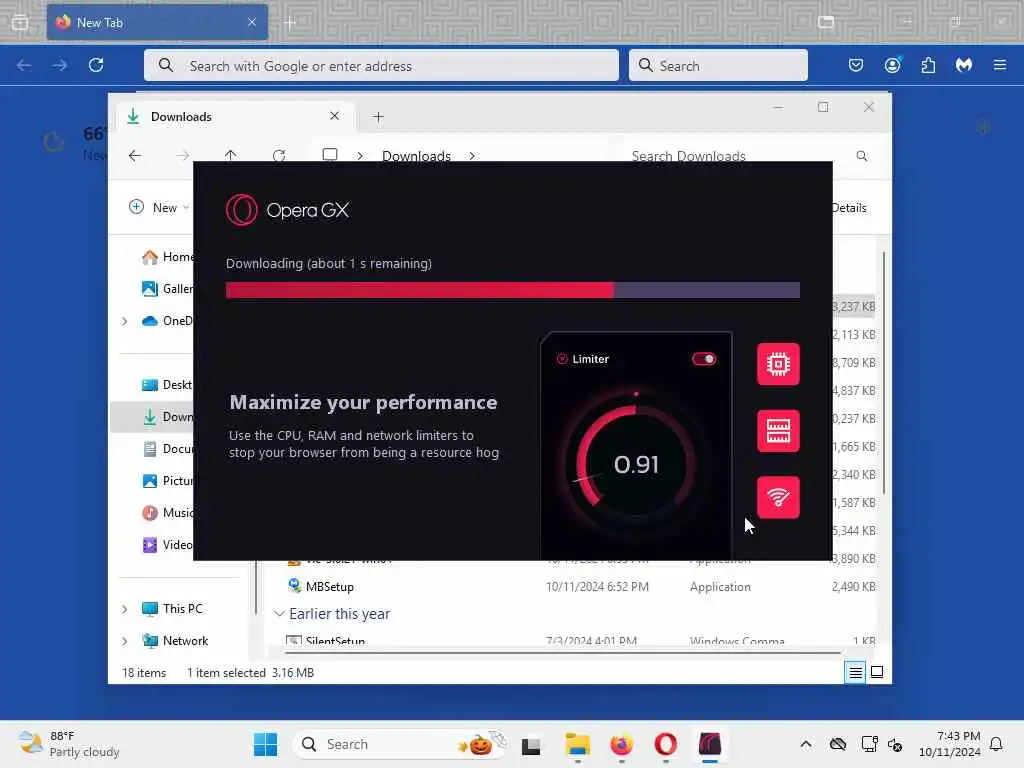Add a new File Explorer tab
1024x768 pixels.
[378, 117]
